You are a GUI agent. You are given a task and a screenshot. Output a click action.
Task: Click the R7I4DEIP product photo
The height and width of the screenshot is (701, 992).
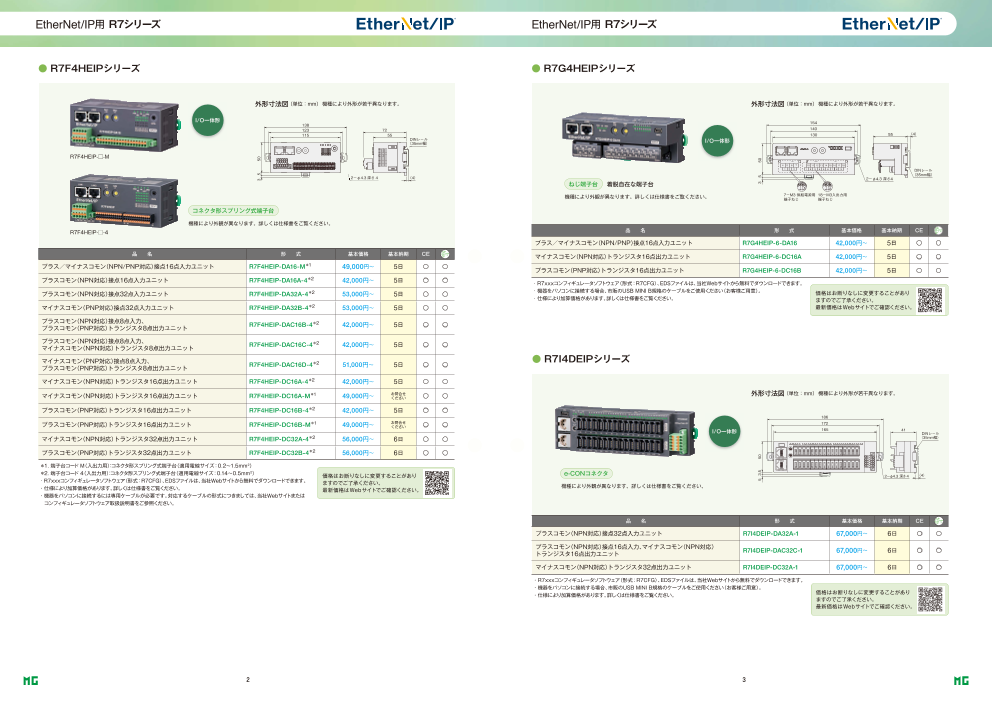(625, 432)
